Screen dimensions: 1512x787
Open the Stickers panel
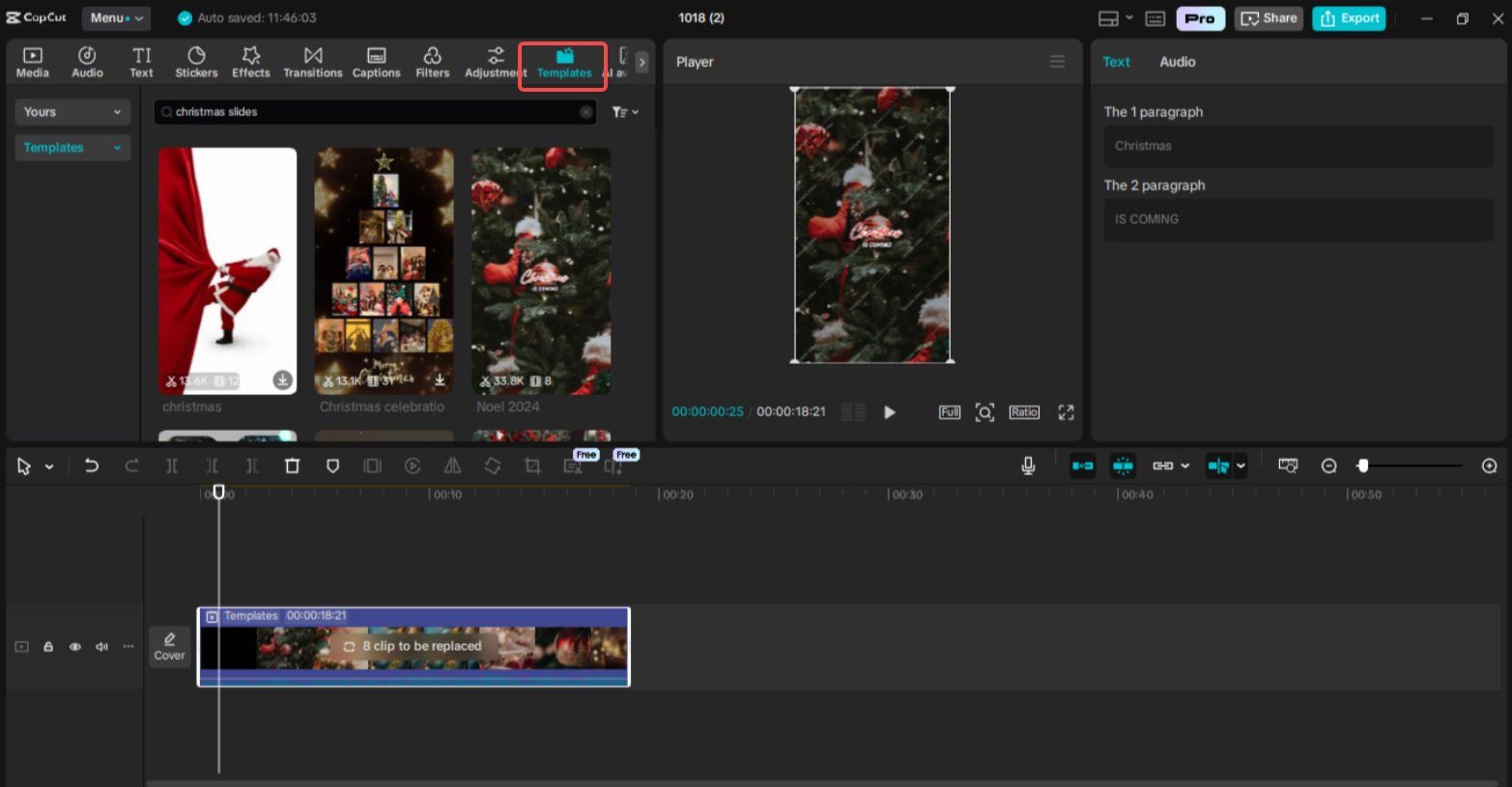(x=196, y=62)
